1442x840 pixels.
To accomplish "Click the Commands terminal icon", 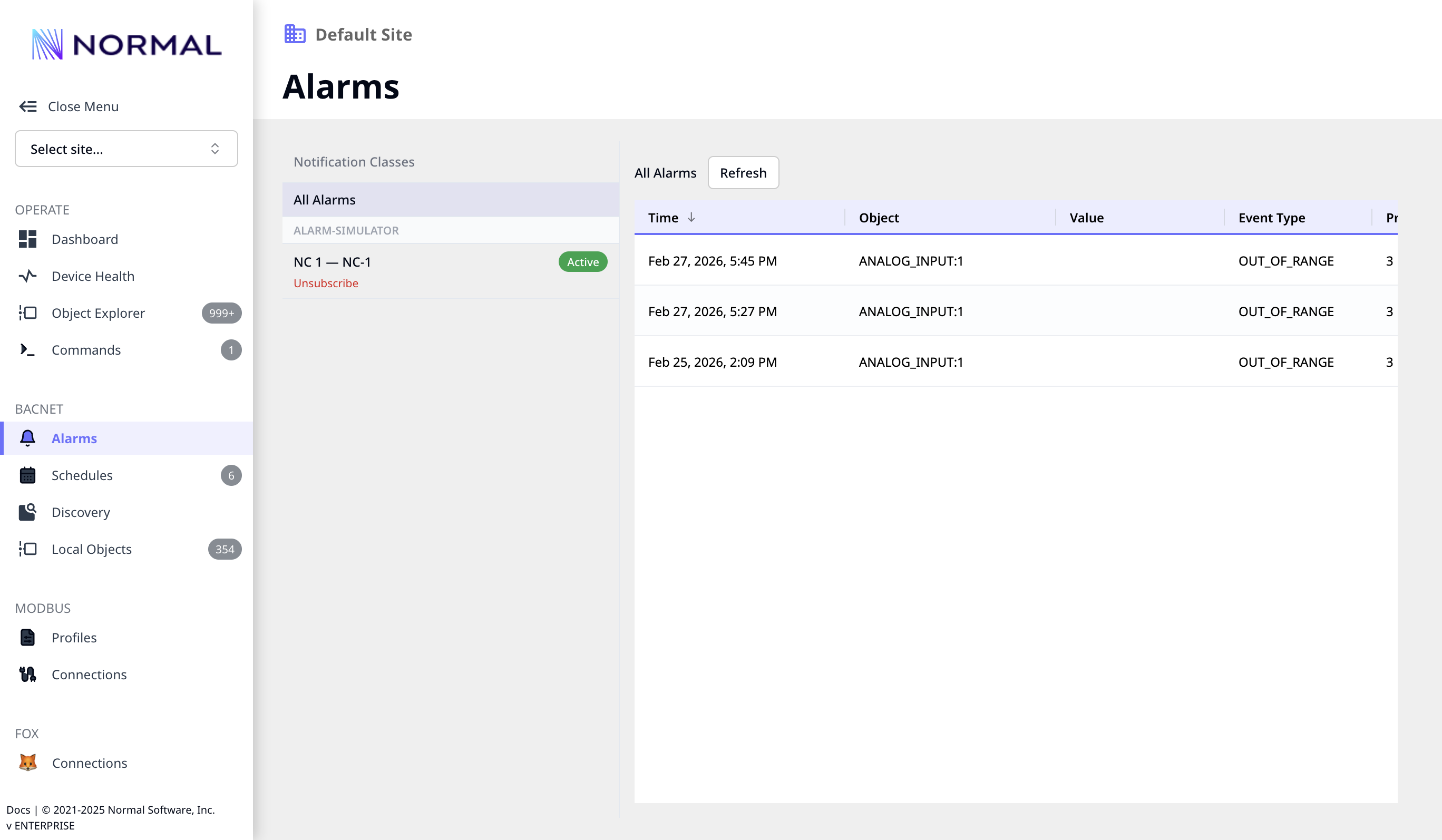I will pyautogui.click(x=27, y=349).
